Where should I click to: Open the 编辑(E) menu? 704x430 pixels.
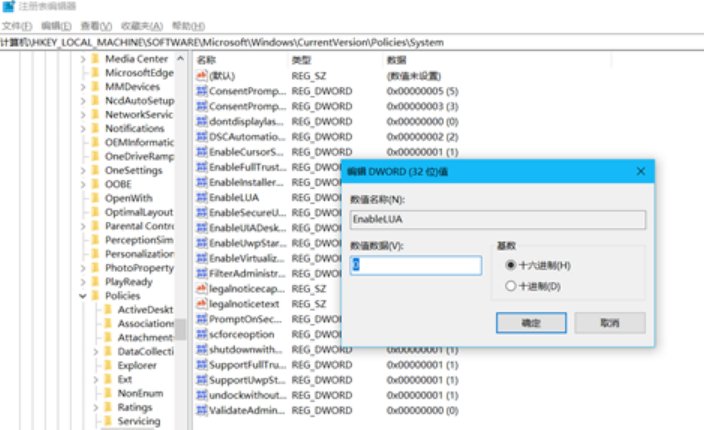(56, 26)
